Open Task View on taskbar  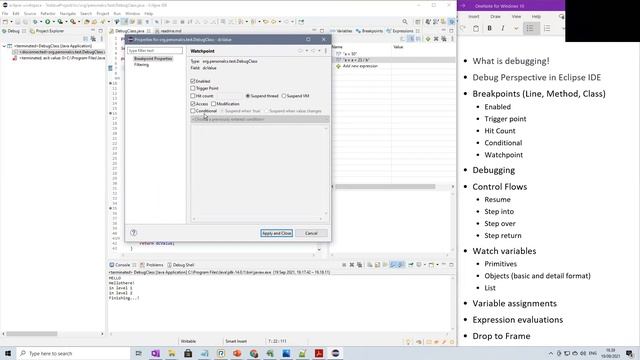click(138, 353)
